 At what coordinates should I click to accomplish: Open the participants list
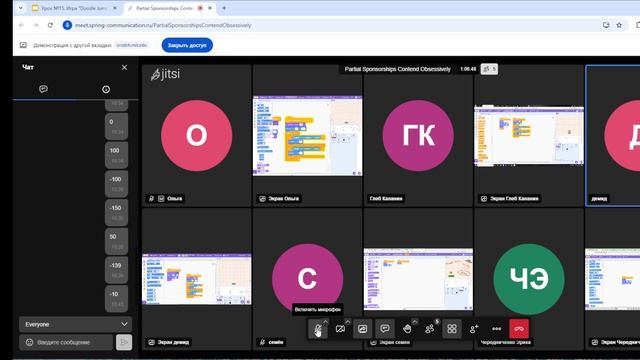tap(429, 329)
